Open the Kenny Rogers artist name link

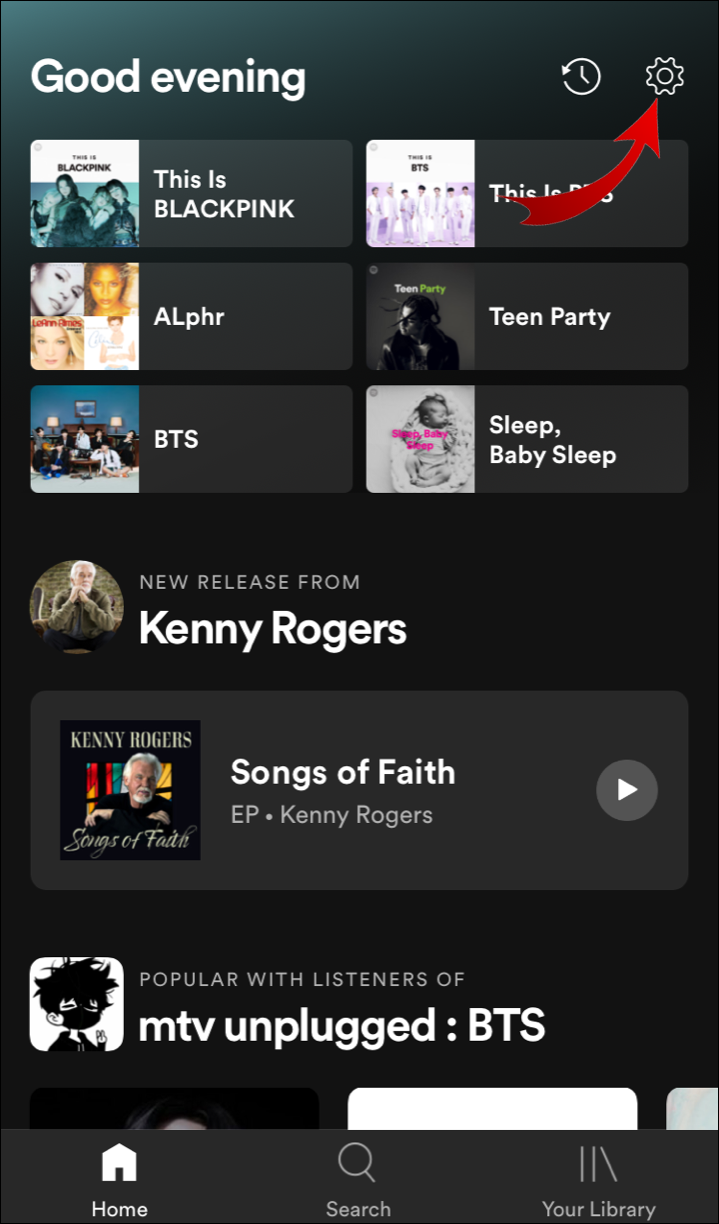(272, 629)
